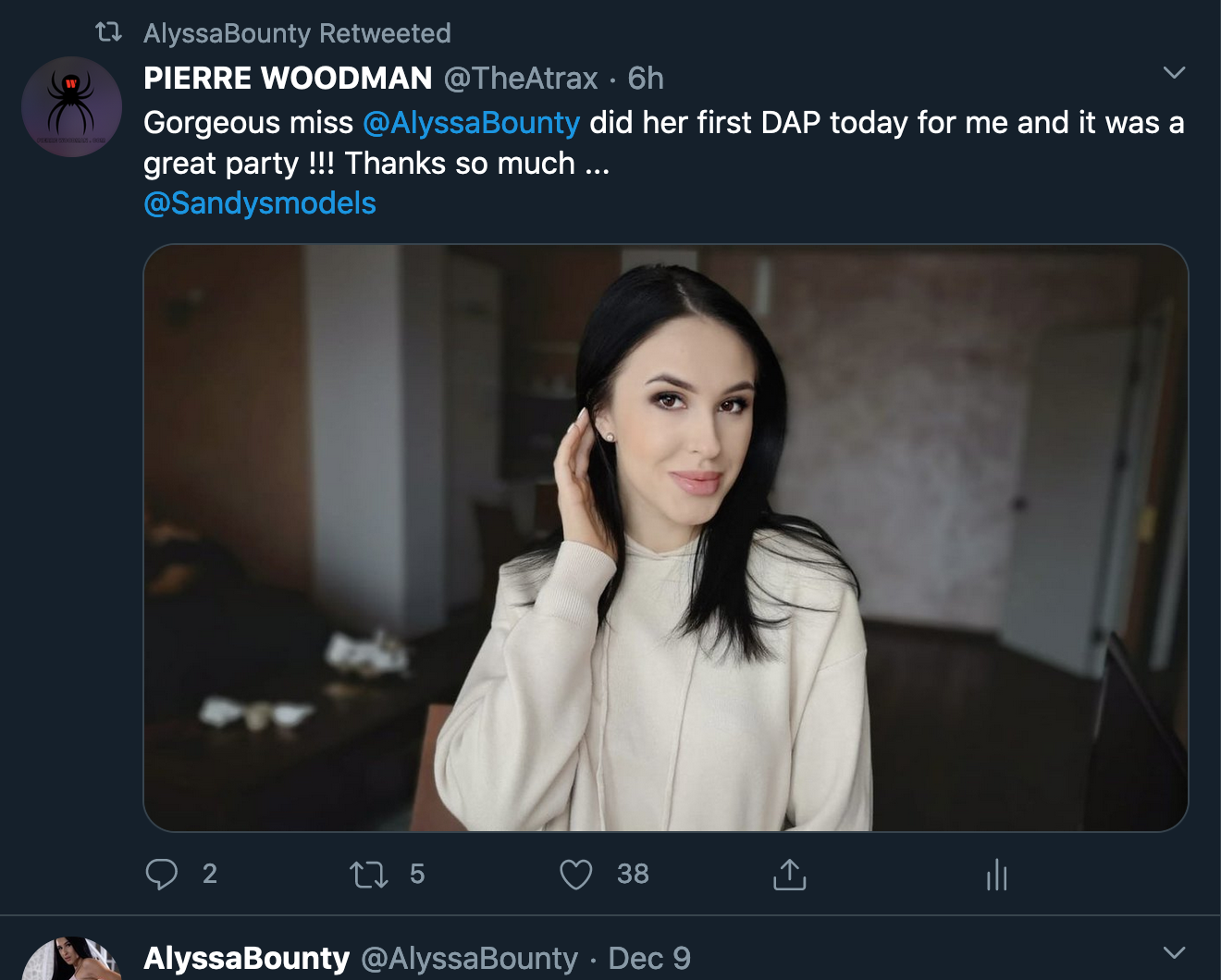Open the @AlyssaBounty mention in the tweet text
Viewport: 1221px width, 980px height.
[471, 122]
